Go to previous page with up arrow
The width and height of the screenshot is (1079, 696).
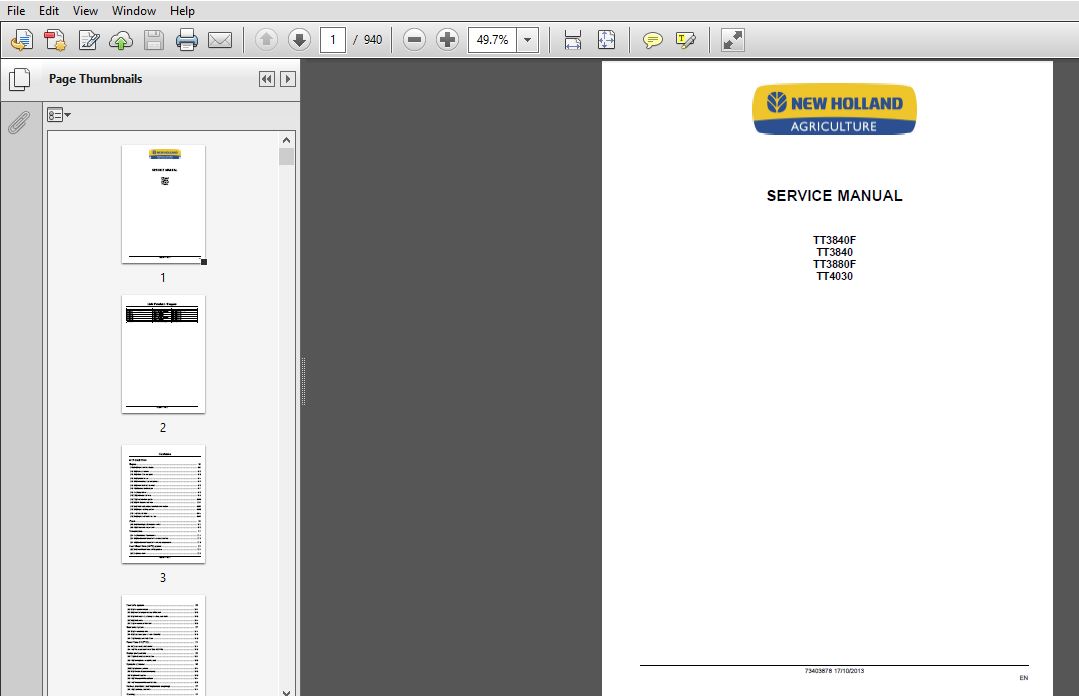(266, 40)
